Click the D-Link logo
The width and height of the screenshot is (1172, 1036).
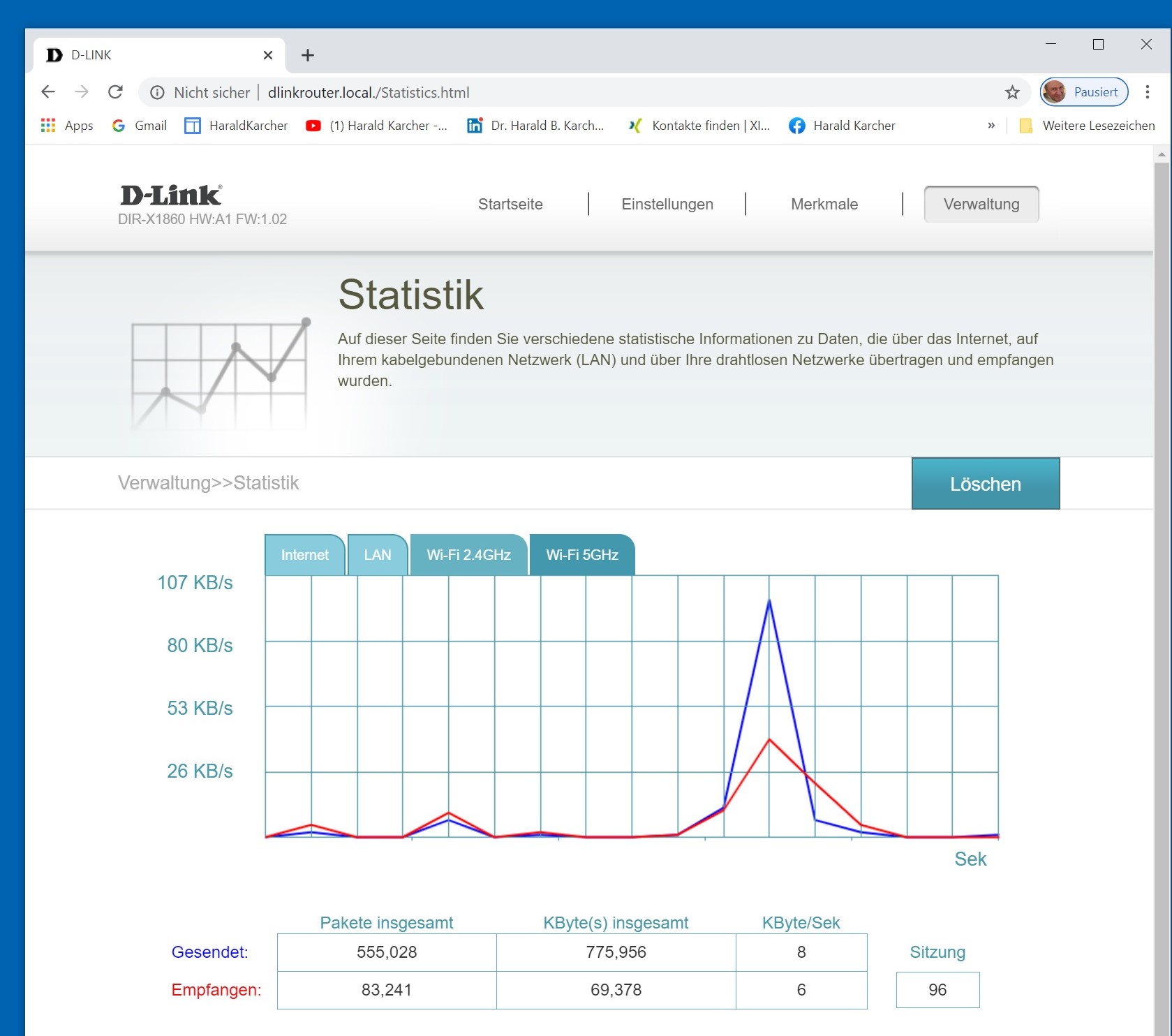tap(171, 195)
